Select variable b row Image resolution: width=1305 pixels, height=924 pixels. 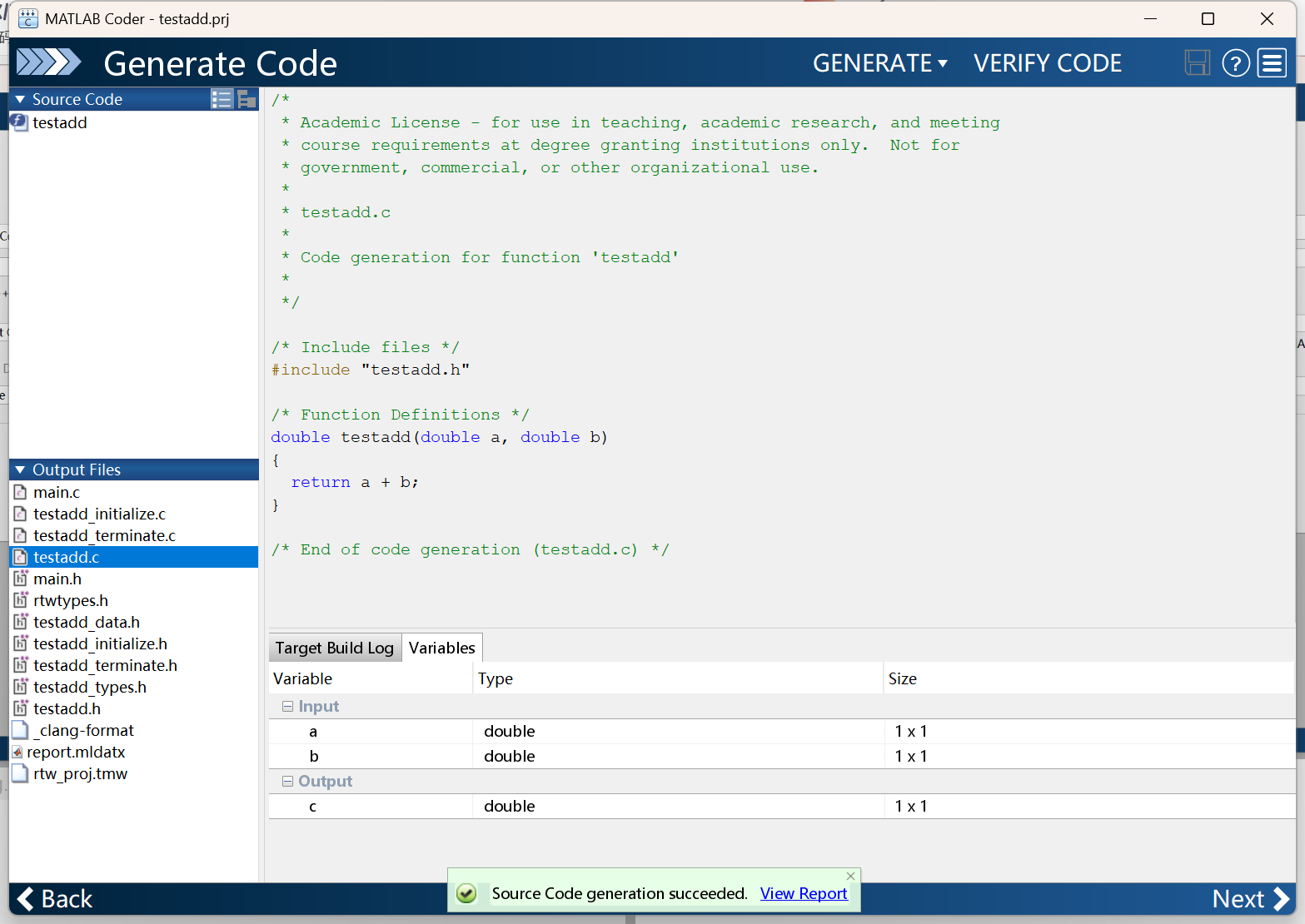[x=782, y=756]
